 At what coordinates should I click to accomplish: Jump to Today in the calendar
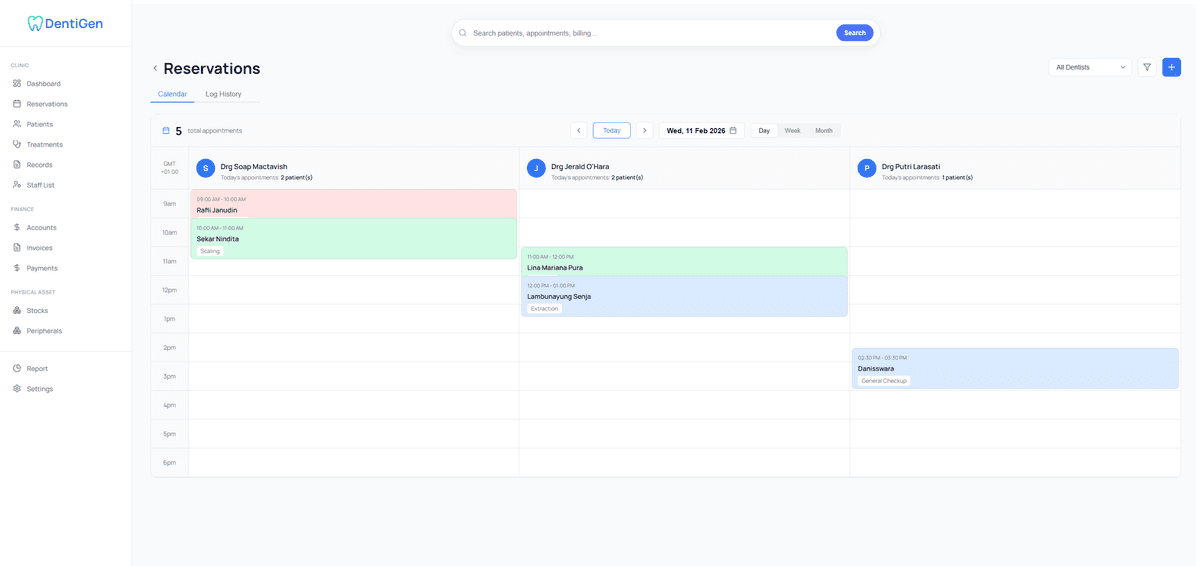[612, 130]
